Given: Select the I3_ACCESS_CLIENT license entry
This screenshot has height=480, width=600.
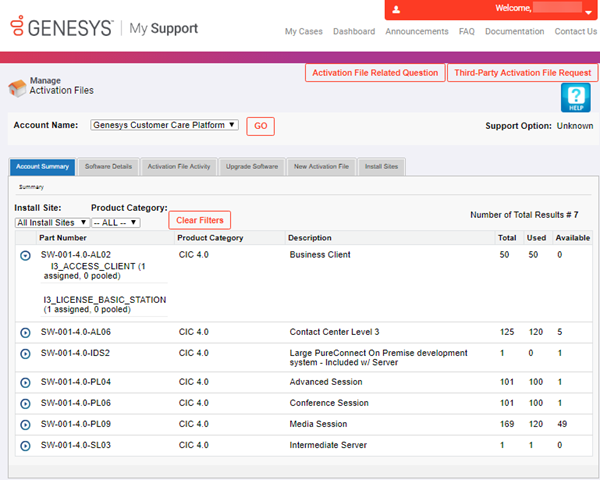Looking at the screenshot, I should [x=95, y=271].
